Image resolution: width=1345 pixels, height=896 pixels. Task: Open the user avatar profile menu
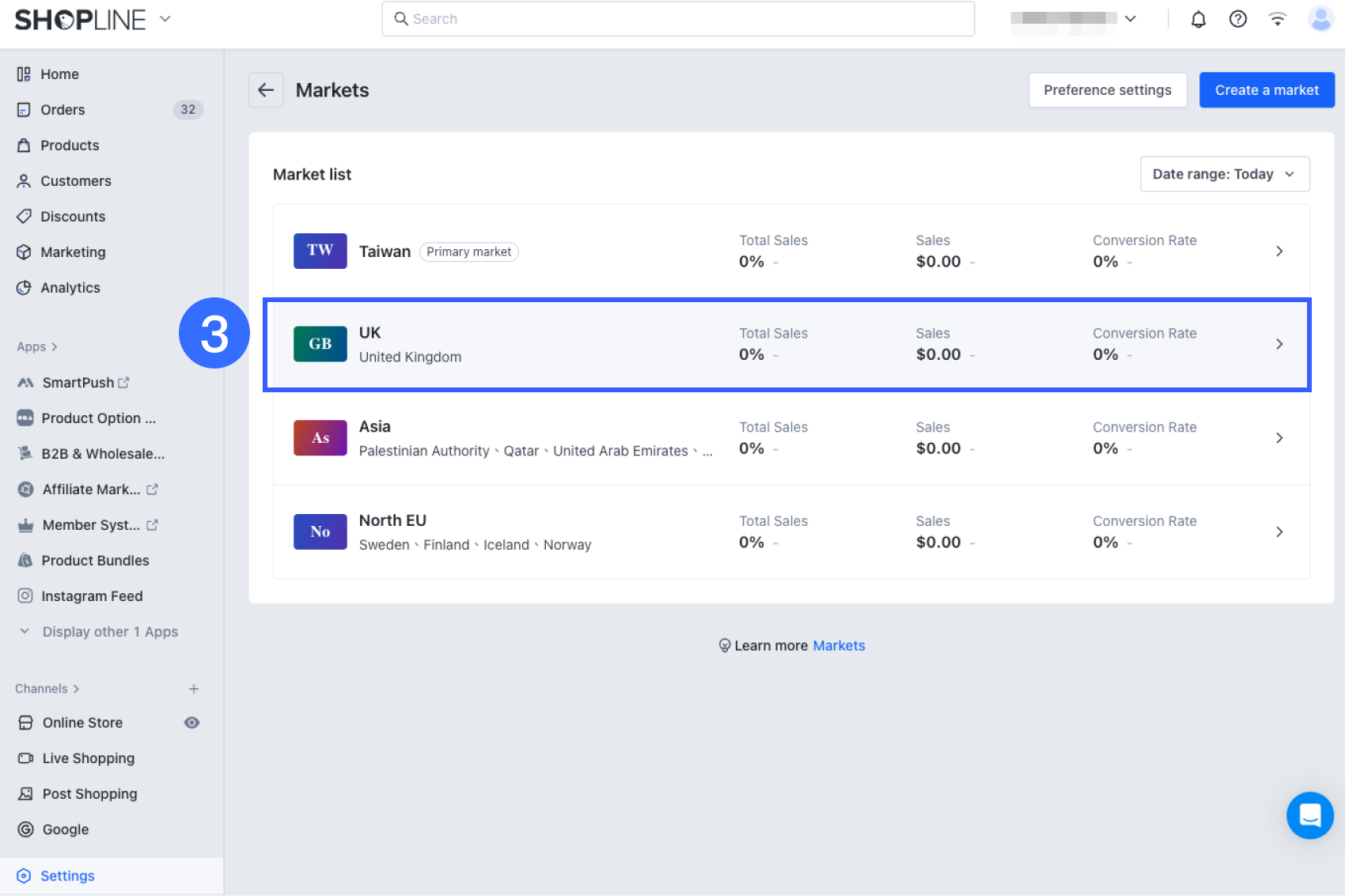pos(1320,19)
